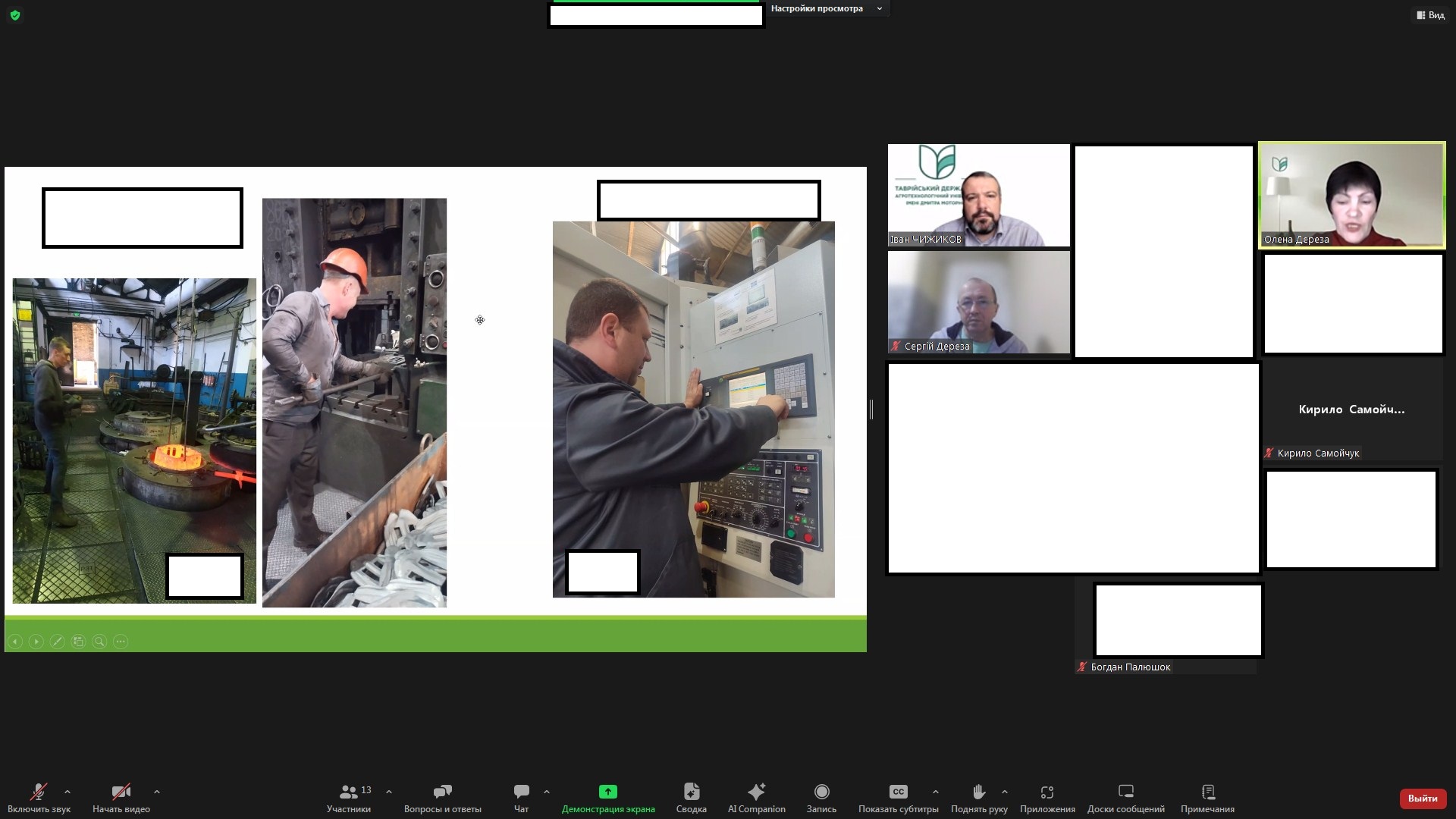Open the Примечания notes icon
This screenshot has height=819, width=1456.
click(x=1207, y=792)
